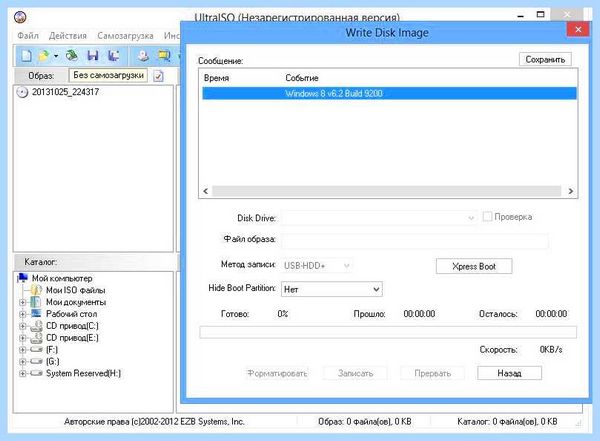This screenshot has width=600, height=441.
Task: Click the Записать button
Action: (355, 373)
